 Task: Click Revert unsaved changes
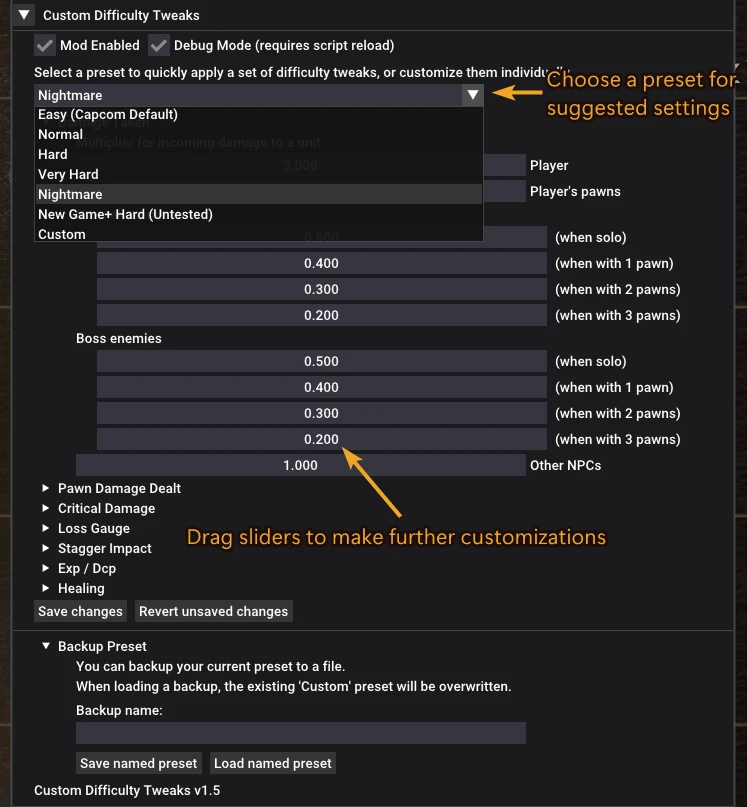(213, 611)
